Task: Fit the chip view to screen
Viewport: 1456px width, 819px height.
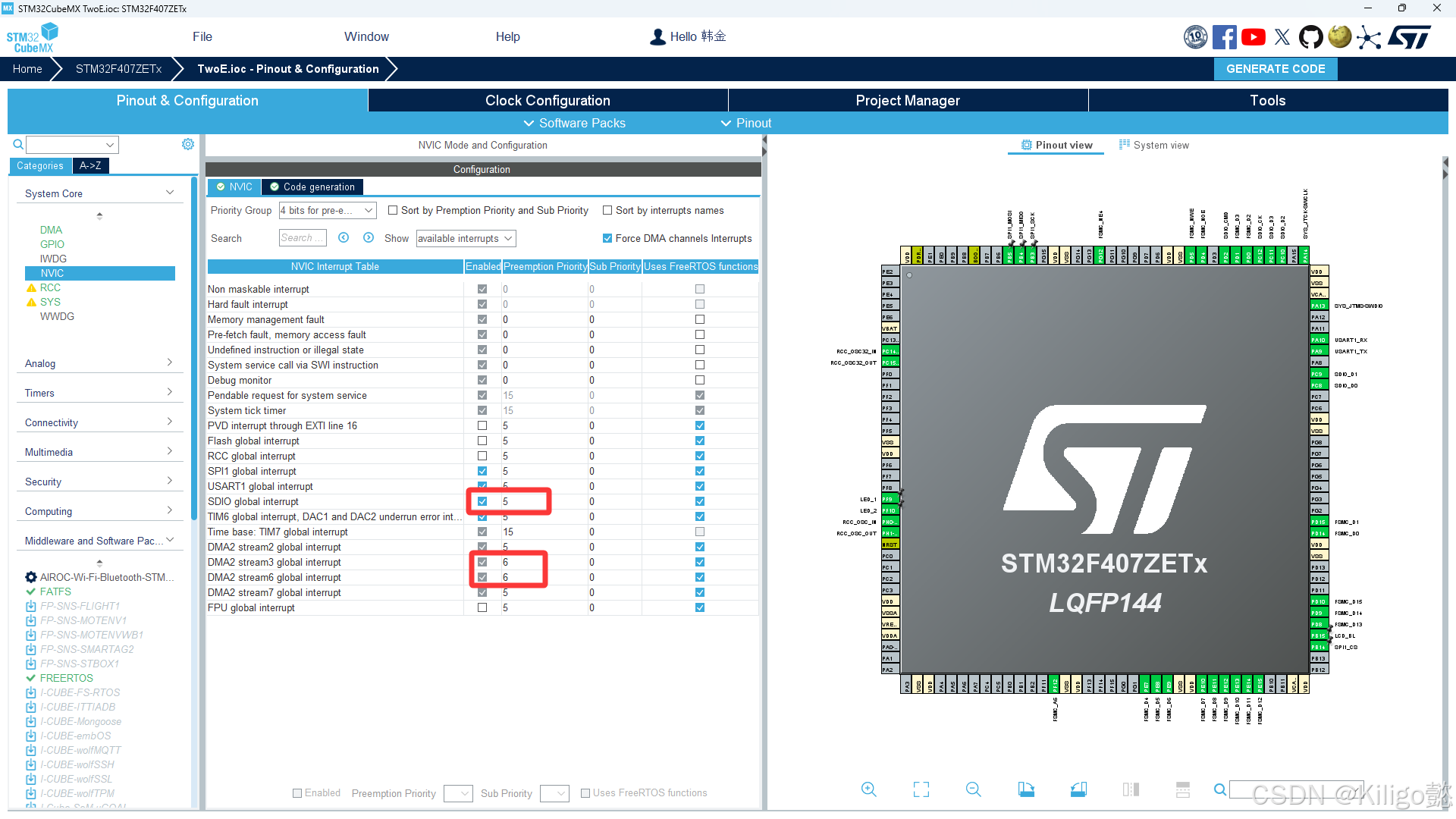Action: coord(920,789)
